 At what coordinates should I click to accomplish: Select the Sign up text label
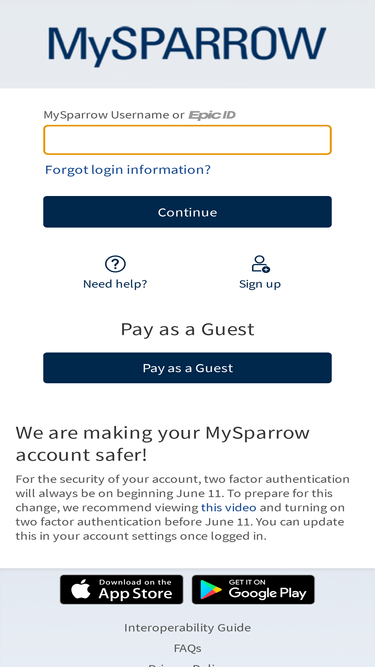260,284
